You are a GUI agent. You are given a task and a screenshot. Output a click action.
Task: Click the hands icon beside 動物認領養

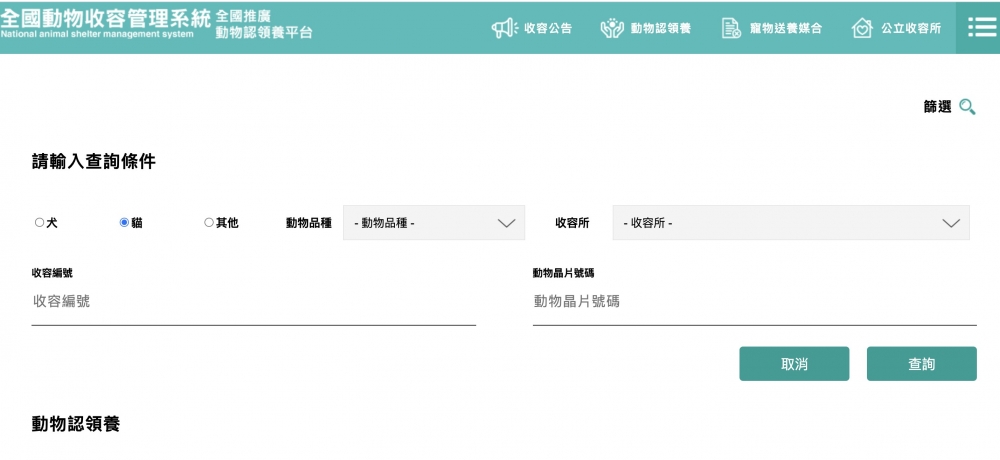click(x=612, y=28)
